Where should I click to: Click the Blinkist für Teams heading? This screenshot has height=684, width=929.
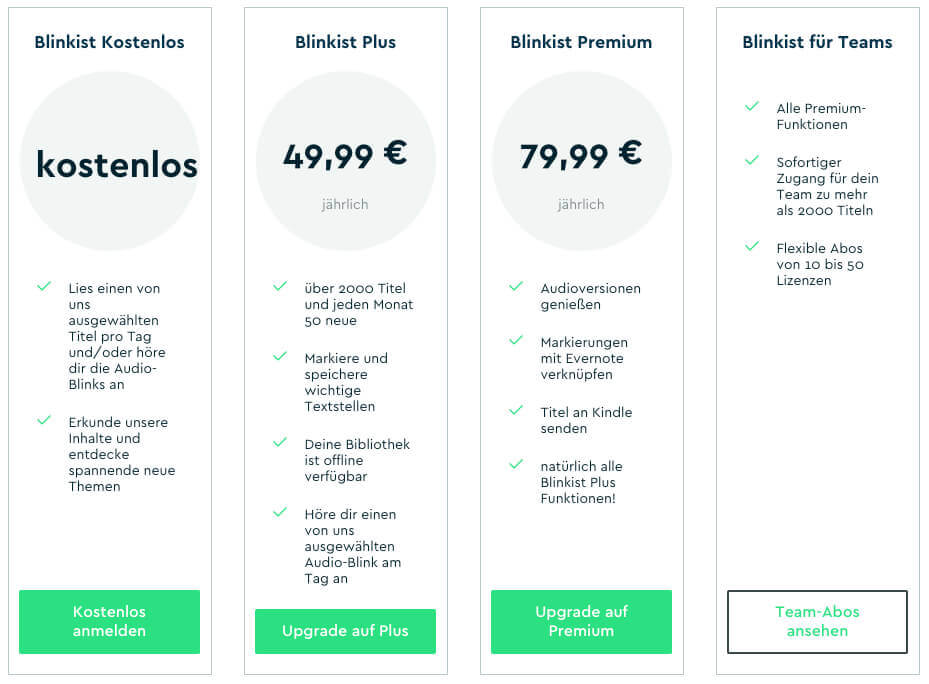pos(817,42)
